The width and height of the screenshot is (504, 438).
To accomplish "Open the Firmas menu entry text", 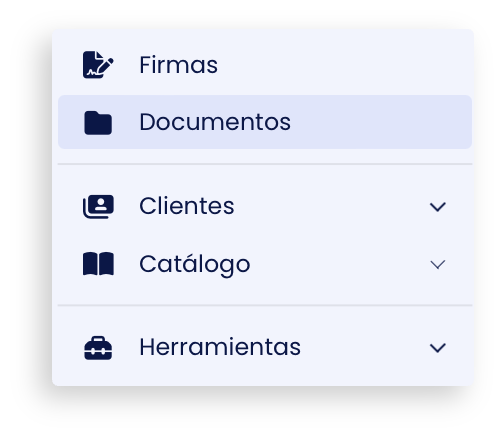I will [178, 65].
